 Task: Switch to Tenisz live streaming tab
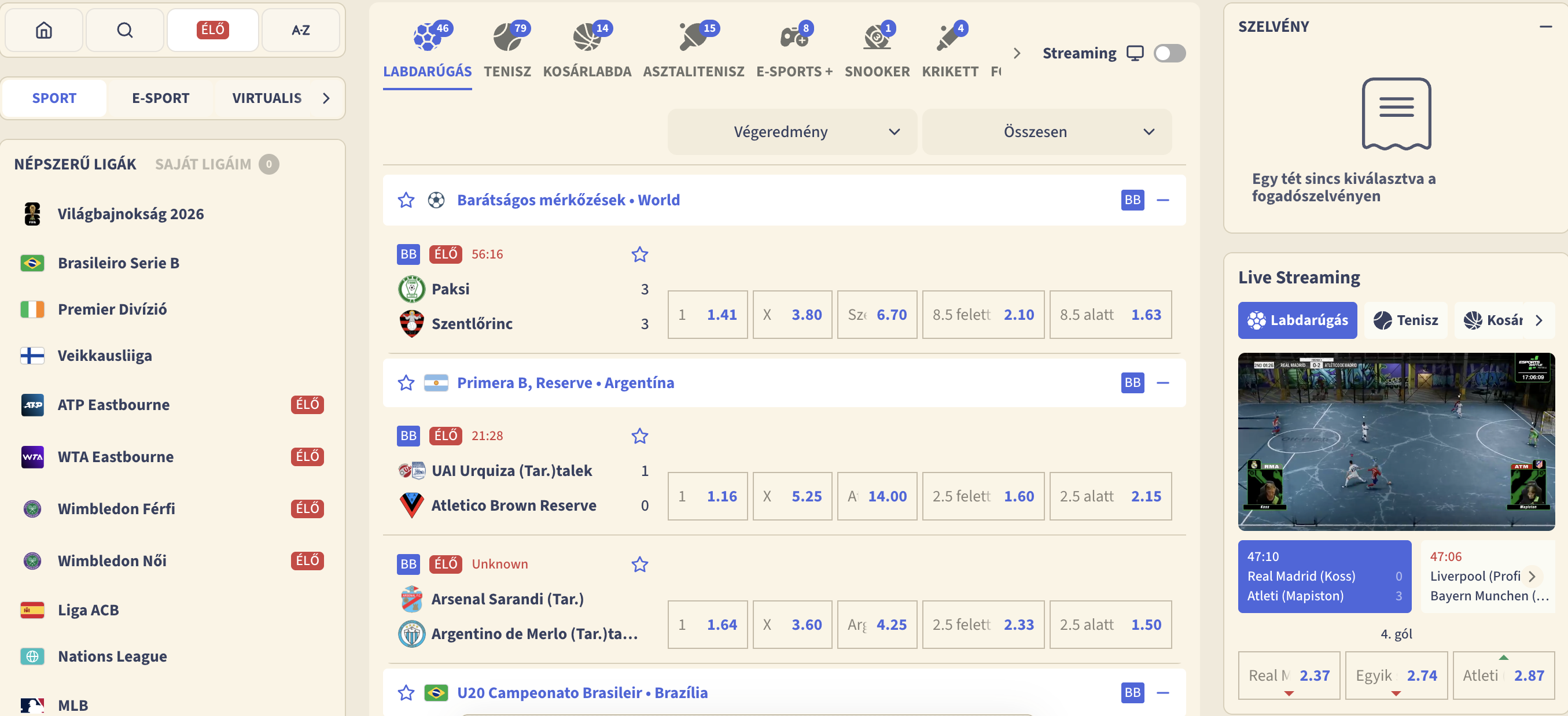(x=1405, y=320)
